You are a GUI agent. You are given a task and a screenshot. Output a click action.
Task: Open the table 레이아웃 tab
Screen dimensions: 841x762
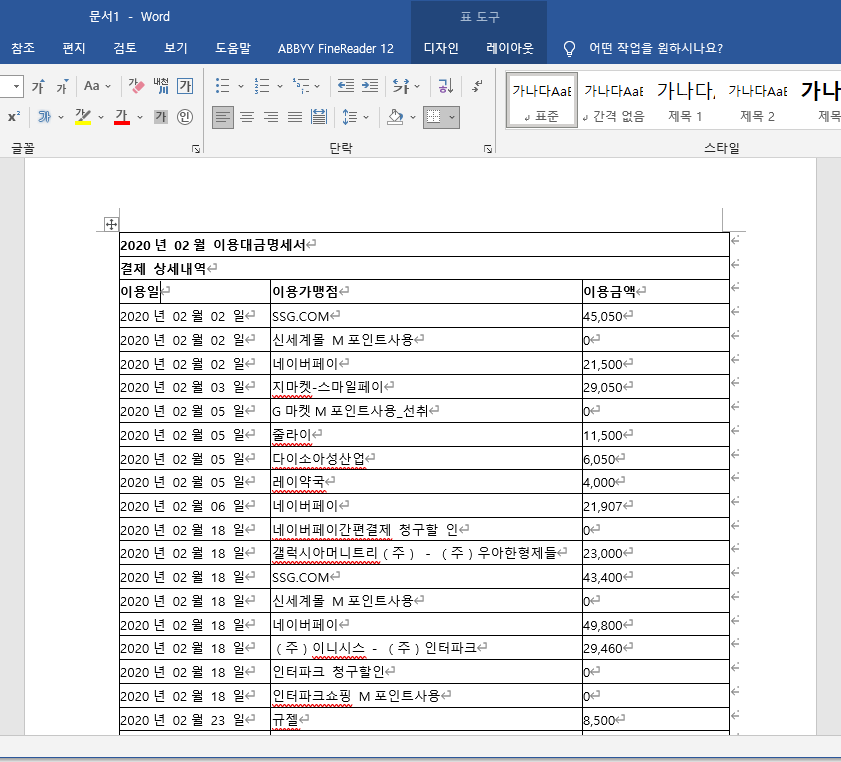(x=510, y=48)
